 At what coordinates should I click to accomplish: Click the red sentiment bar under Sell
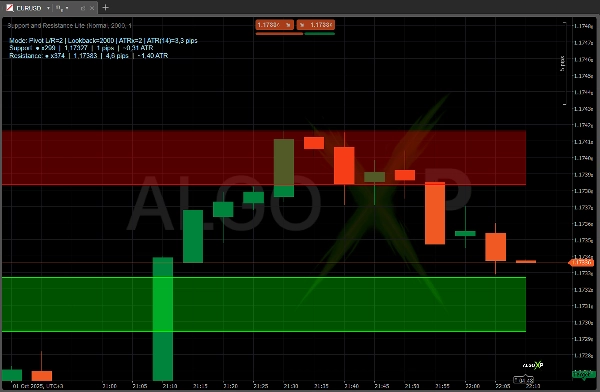coord(279,34)
